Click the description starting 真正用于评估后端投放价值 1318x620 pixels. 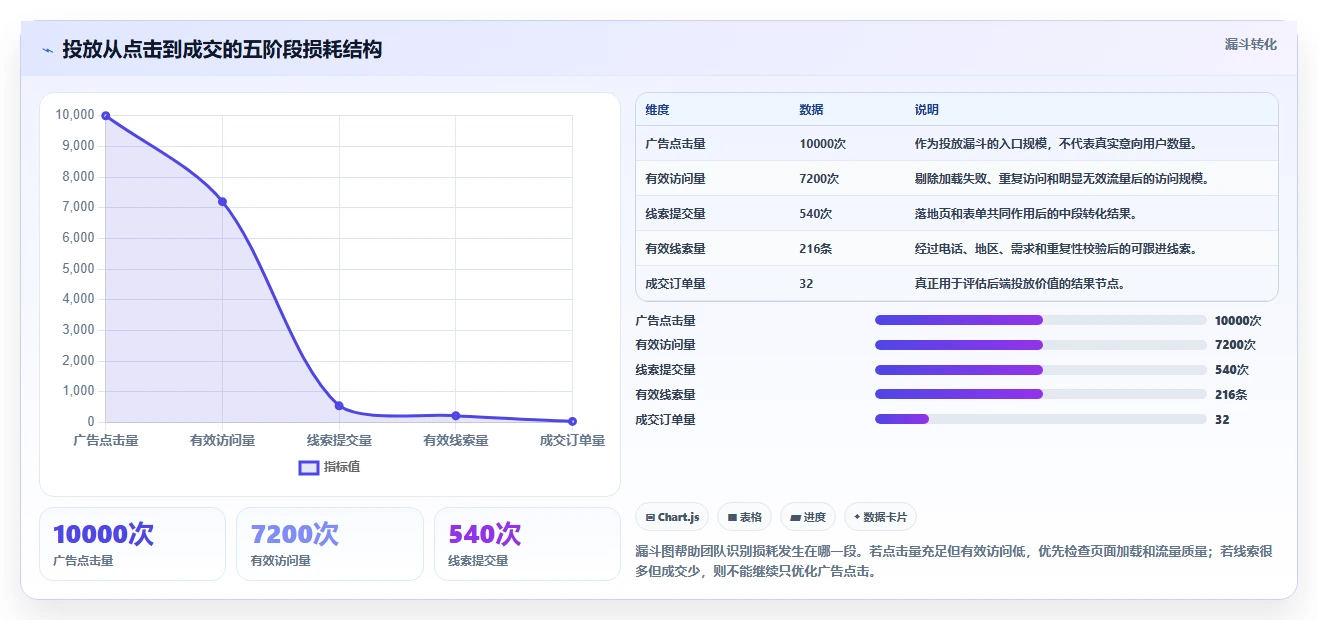click(1019, 284)
